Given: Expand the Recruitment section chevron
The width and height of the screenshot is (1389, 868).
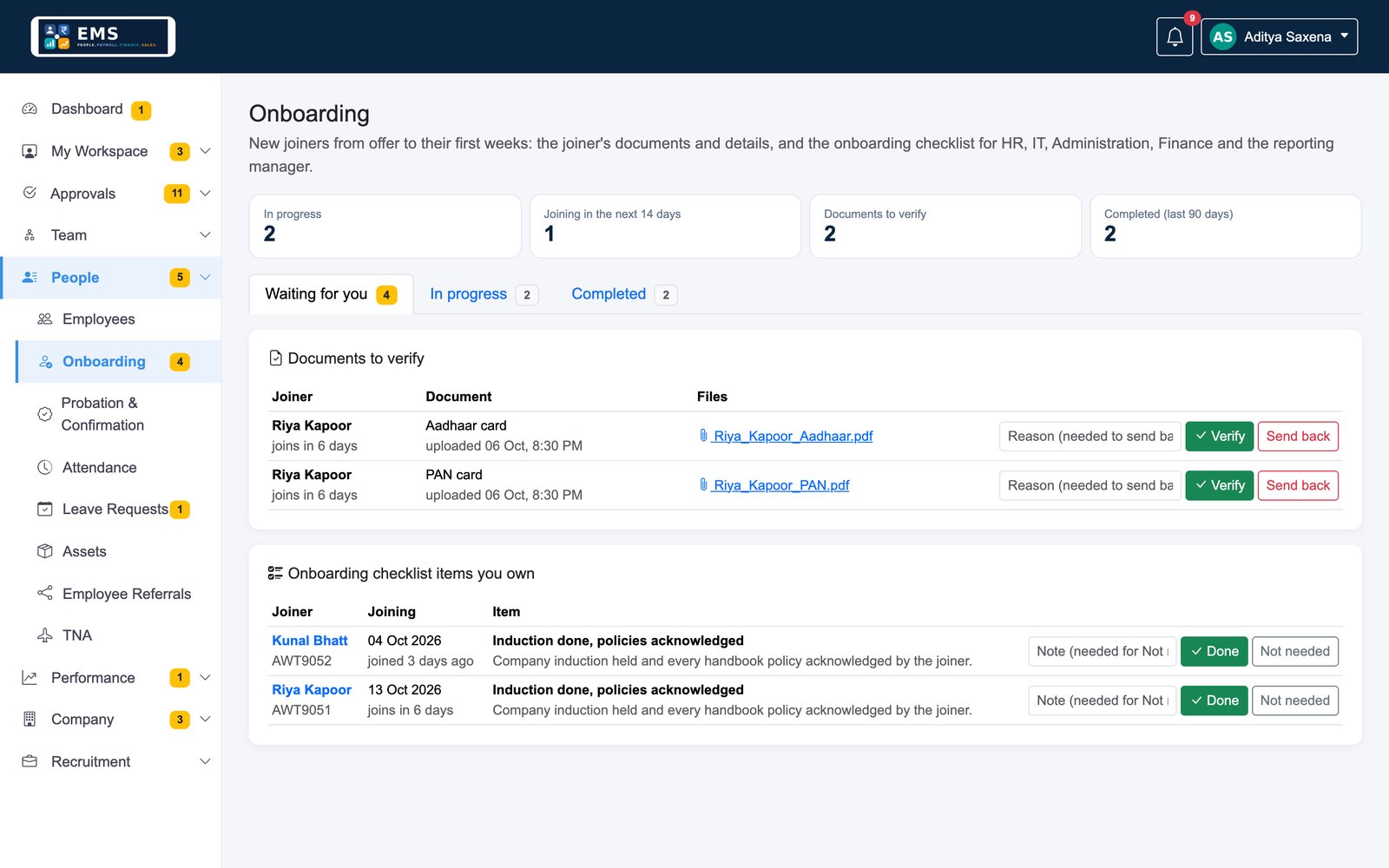Looking at the screenshot, I should tap(205, 762).
